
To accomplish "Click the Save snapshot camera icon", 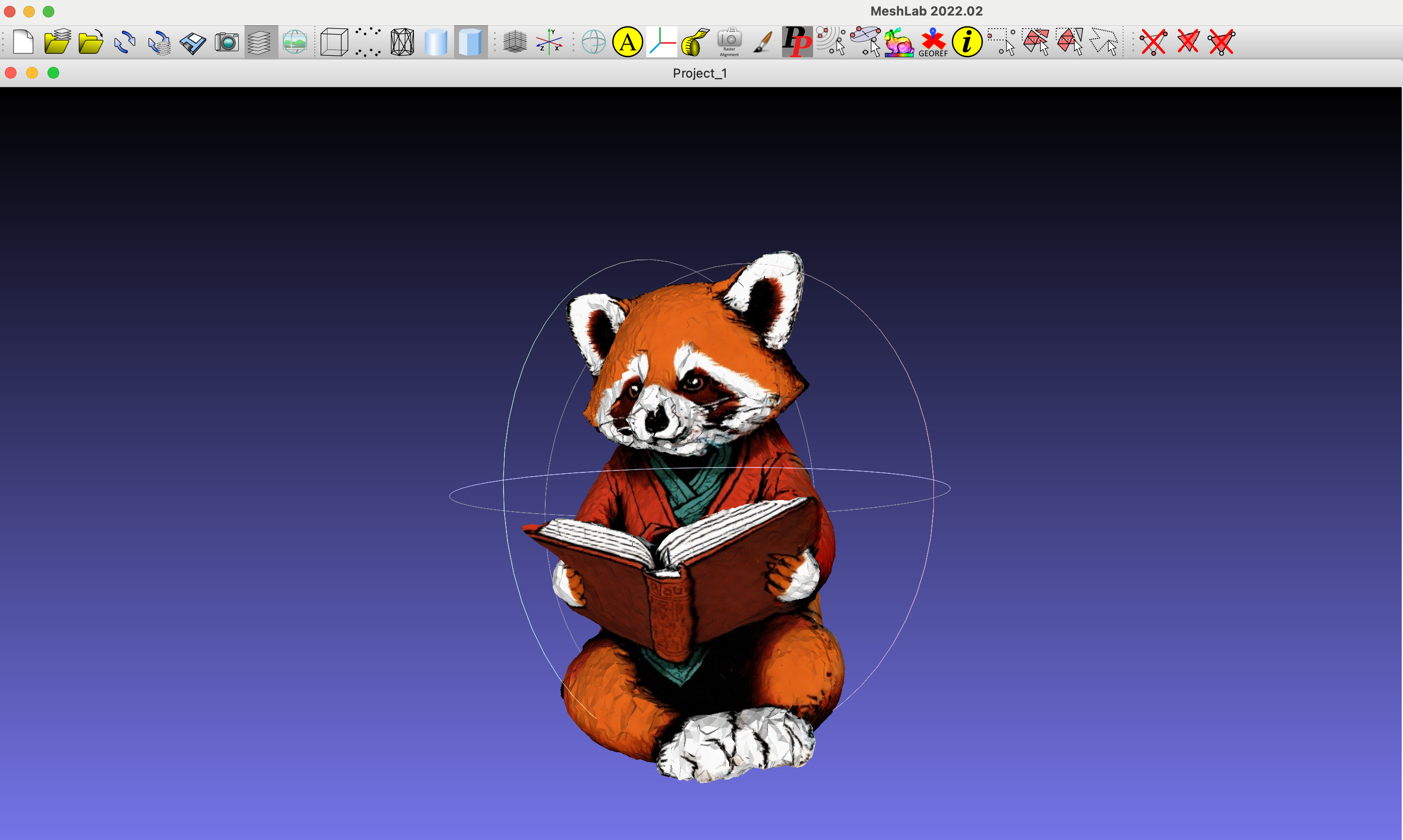I will tap(227, 42).
